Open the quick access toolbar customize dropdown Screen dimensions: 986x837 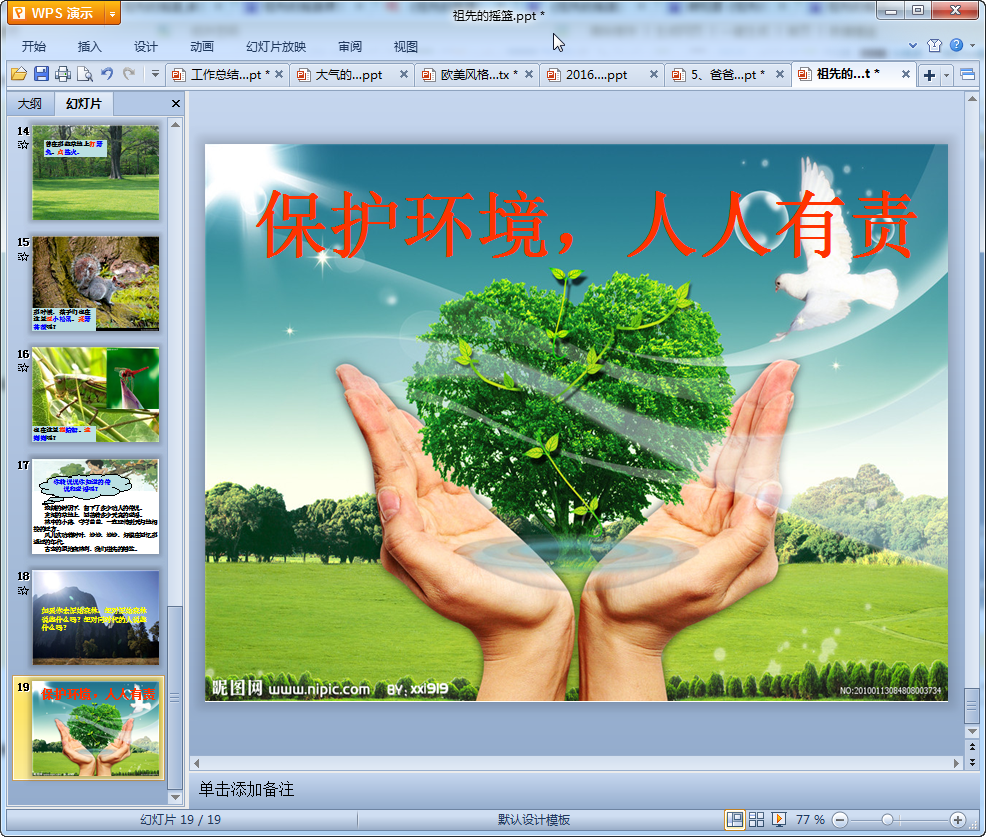coord(155,74)
